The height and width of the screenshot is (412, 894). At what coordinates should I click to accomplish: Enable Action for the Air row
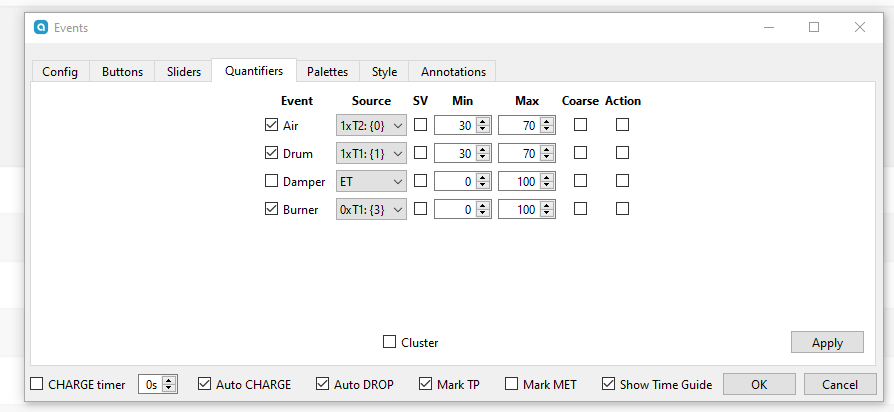623,124
